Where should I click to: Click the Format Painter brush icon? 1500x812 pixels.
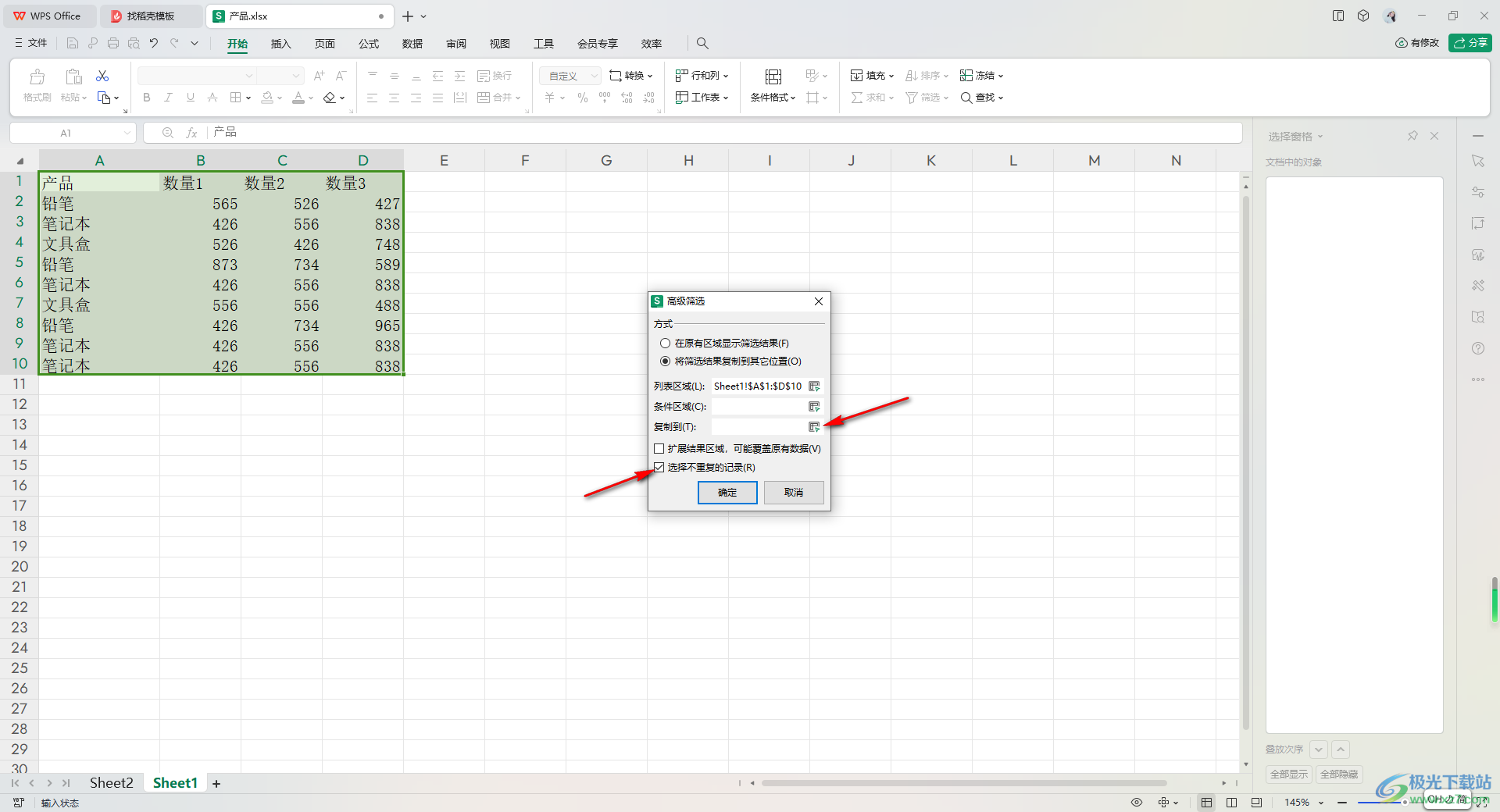[x=37, y=77]
